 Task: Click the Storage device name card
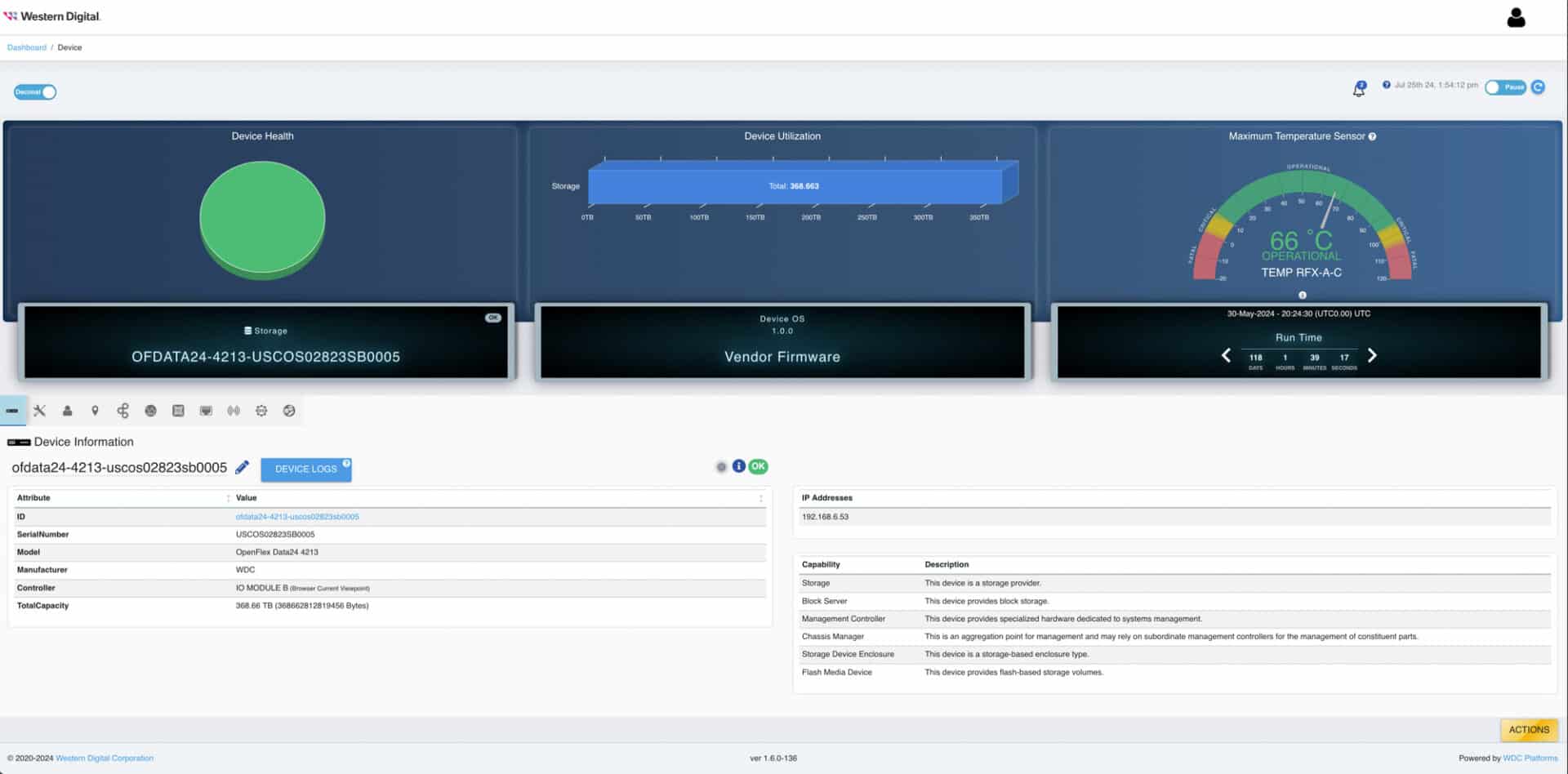click(x=266, y=342)
